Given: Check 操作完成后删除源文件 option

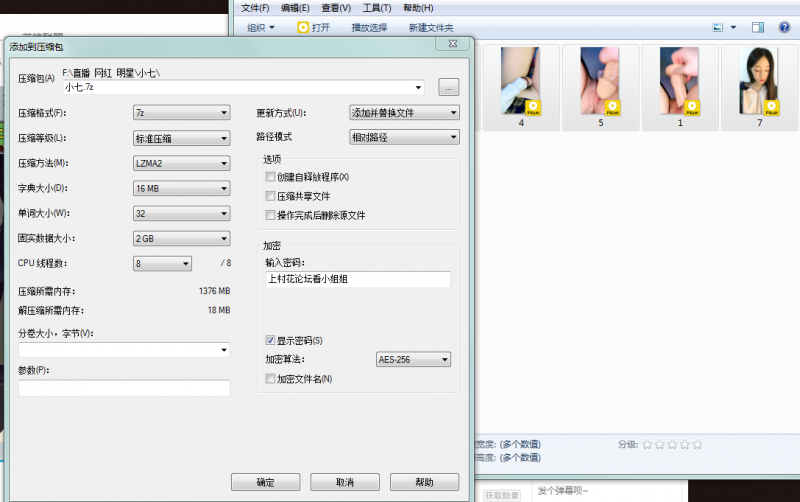Looking at the screenshot, I should pyautogui.click(x=270, y=215).
